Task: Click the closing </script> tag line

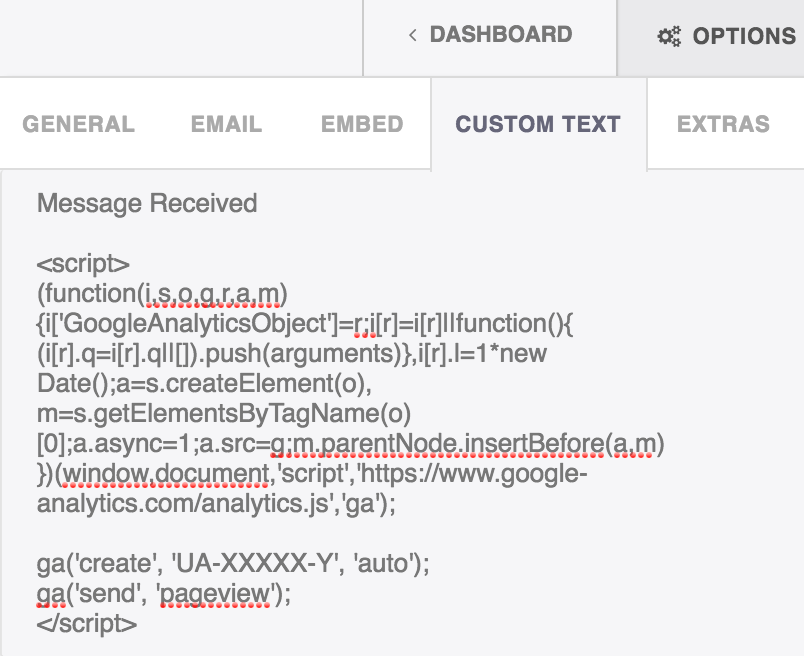Action: [87, 624]
